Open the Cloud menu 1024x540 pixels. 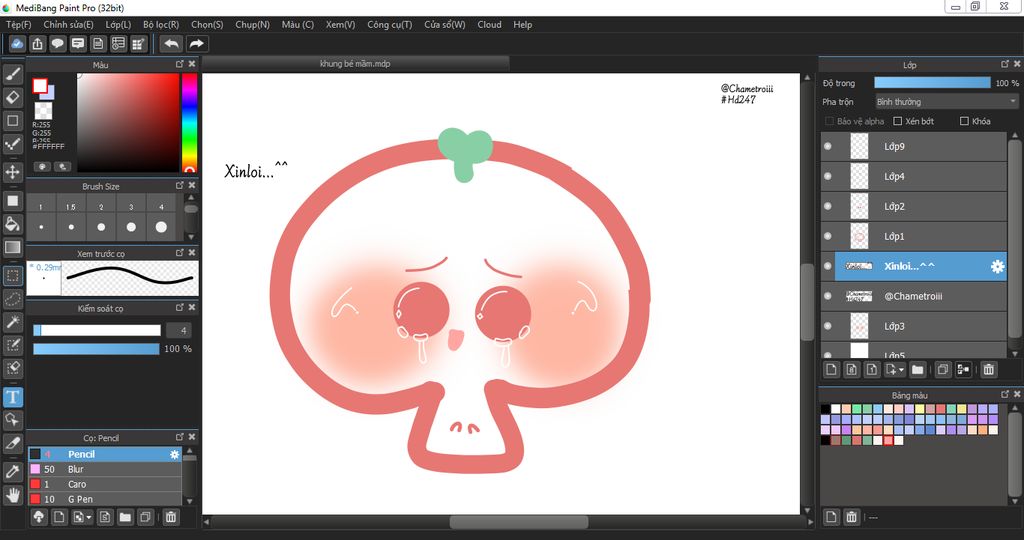[x=489, y=24]
